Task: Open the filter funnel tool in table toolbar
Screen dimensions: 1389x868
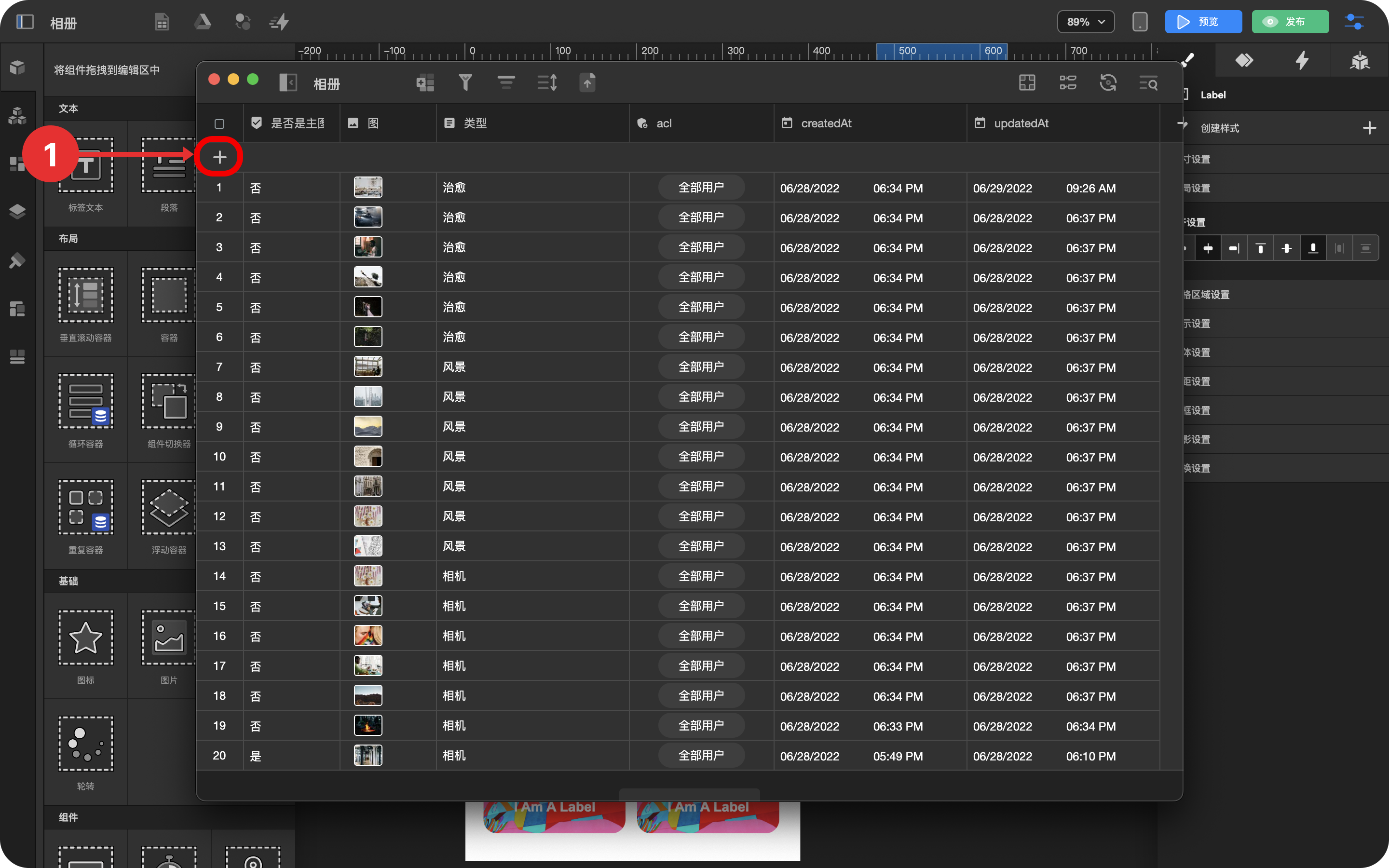Action: click(x=465, y=82)
